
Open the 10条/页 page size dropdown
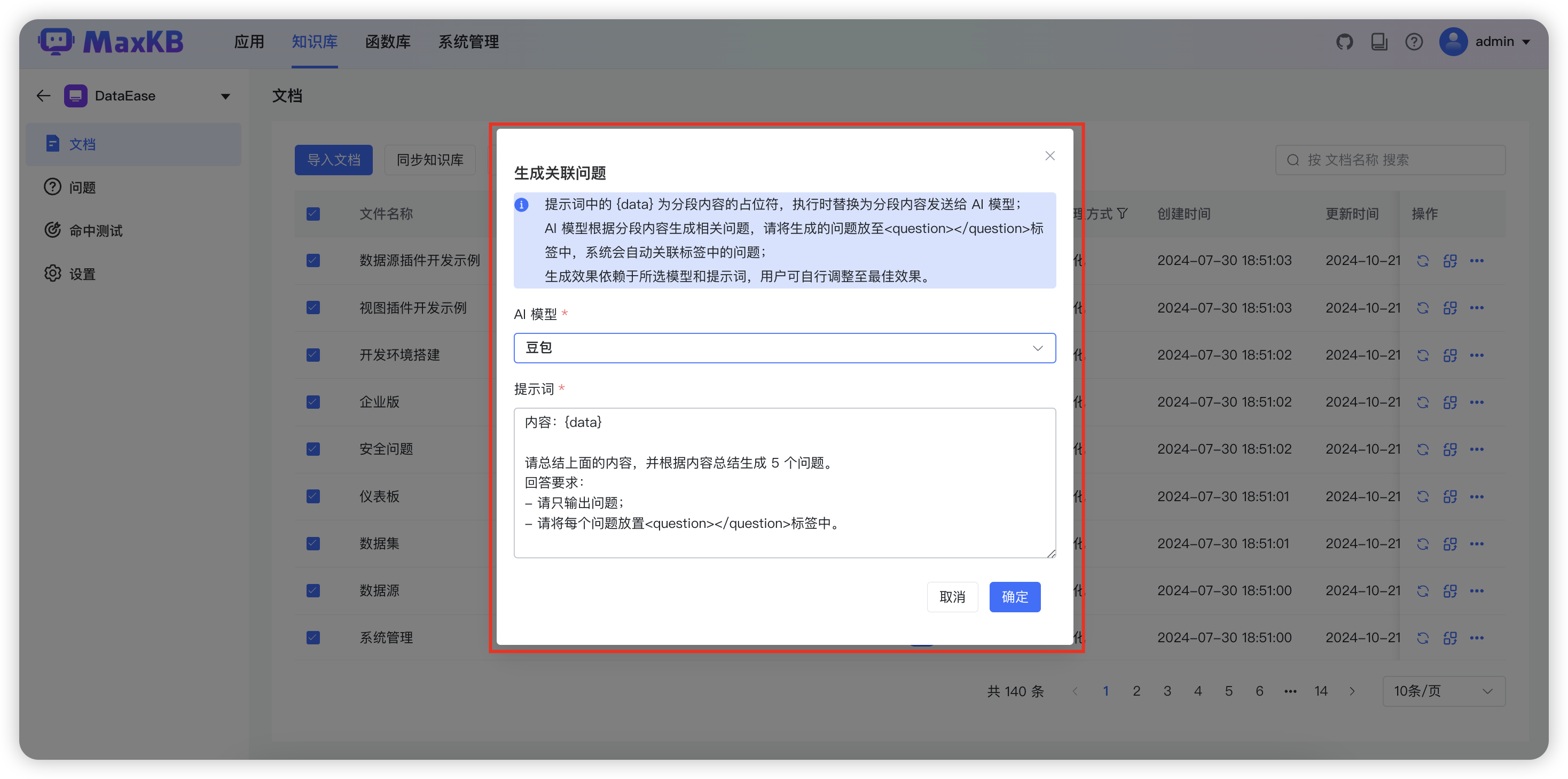pyautogui.click(x=1443, y=691)
